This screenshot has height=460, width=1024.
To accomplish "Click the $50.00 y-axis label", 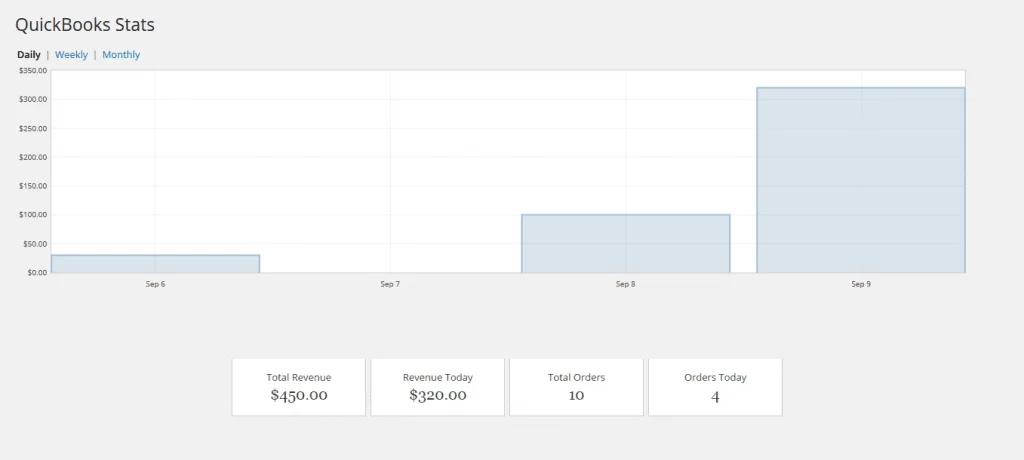I will point(35,244).
